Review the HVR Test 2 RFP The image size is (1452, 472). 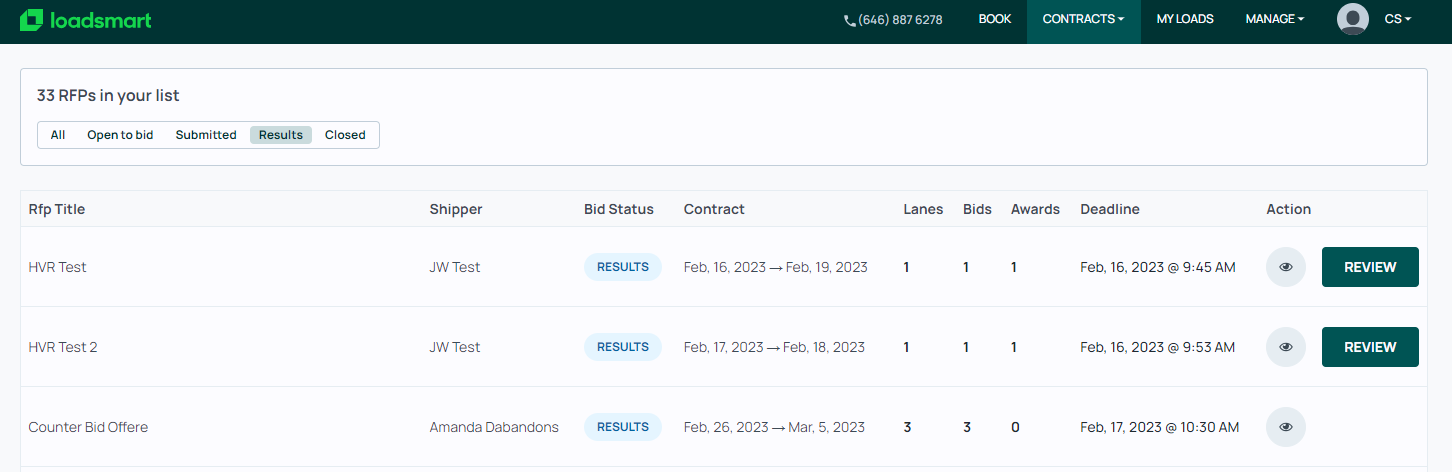tap(1370, 347)
